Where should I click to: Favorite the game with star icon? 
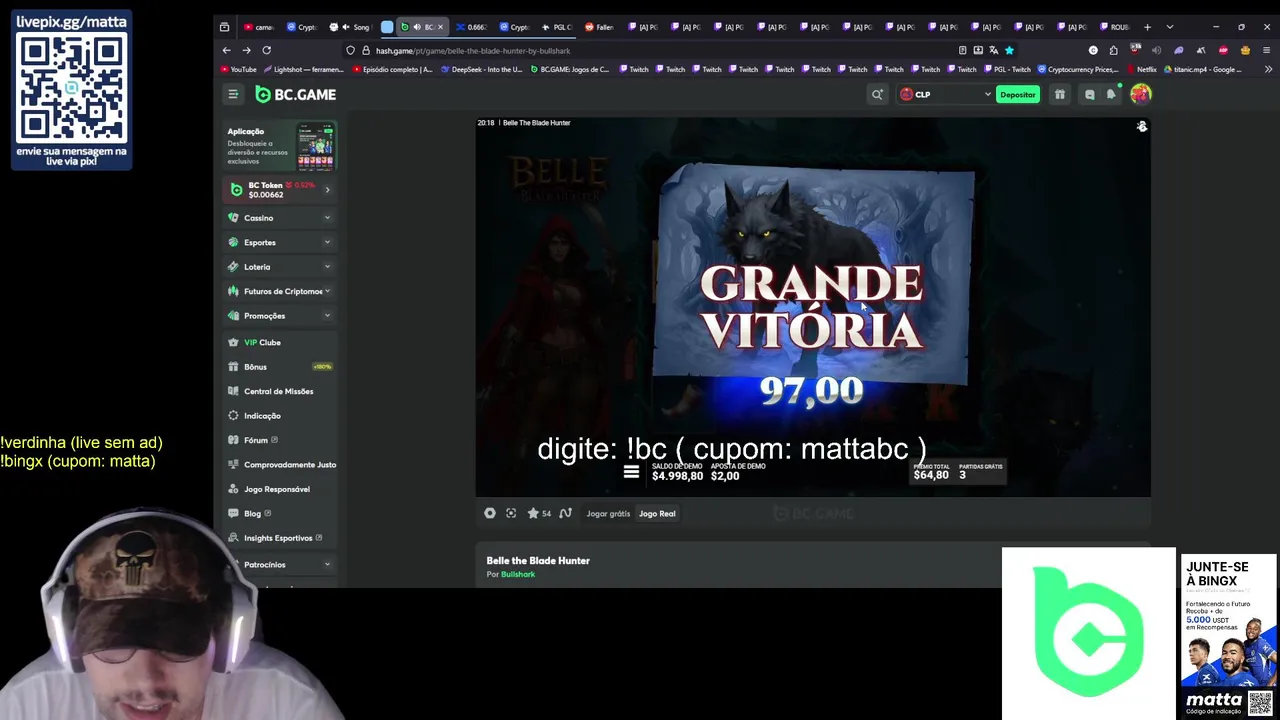coord(533,513)
